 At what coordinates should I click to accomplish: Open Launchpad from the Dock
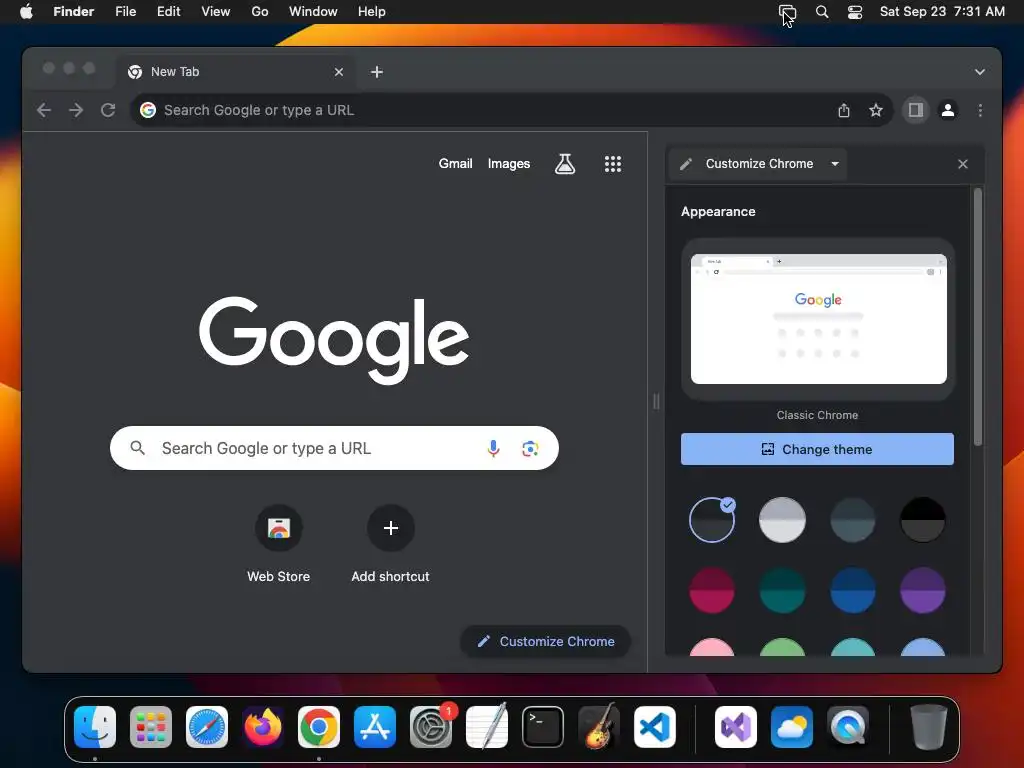[151, 727]
